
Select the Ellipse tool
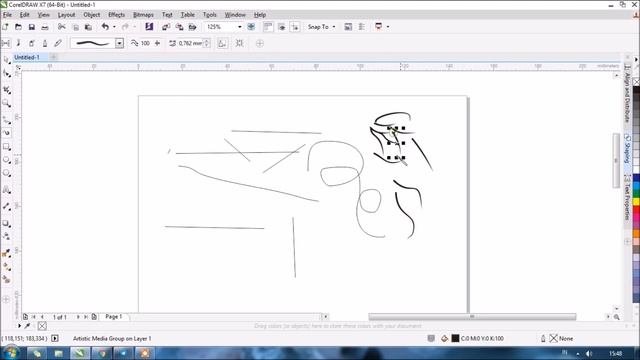(x=7, y=160)
